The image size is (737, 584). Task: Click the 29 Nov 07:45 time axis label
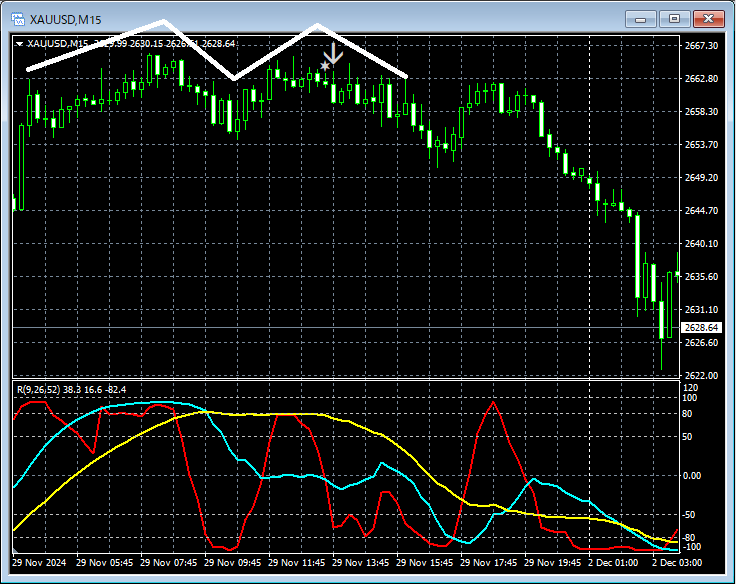[x=169, y=563]
